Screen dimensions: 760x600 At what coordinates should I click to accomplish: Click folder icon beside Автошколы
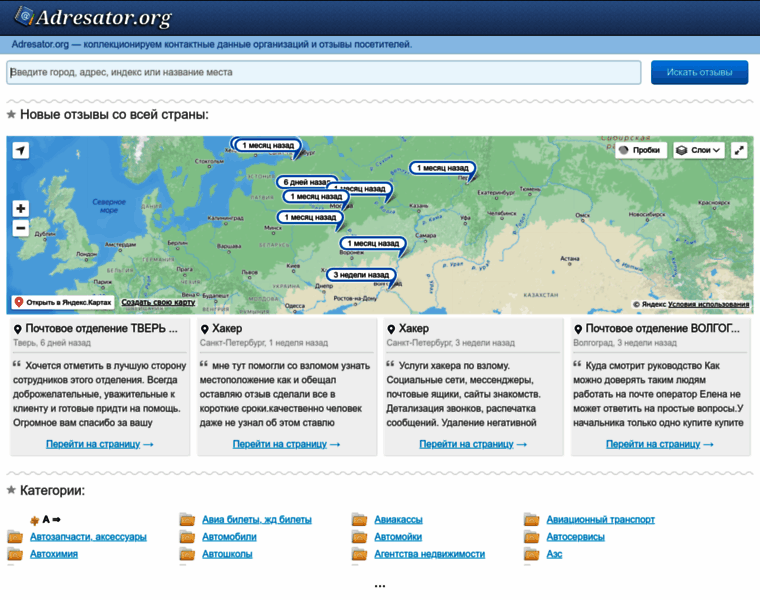(x=187, y=554)
